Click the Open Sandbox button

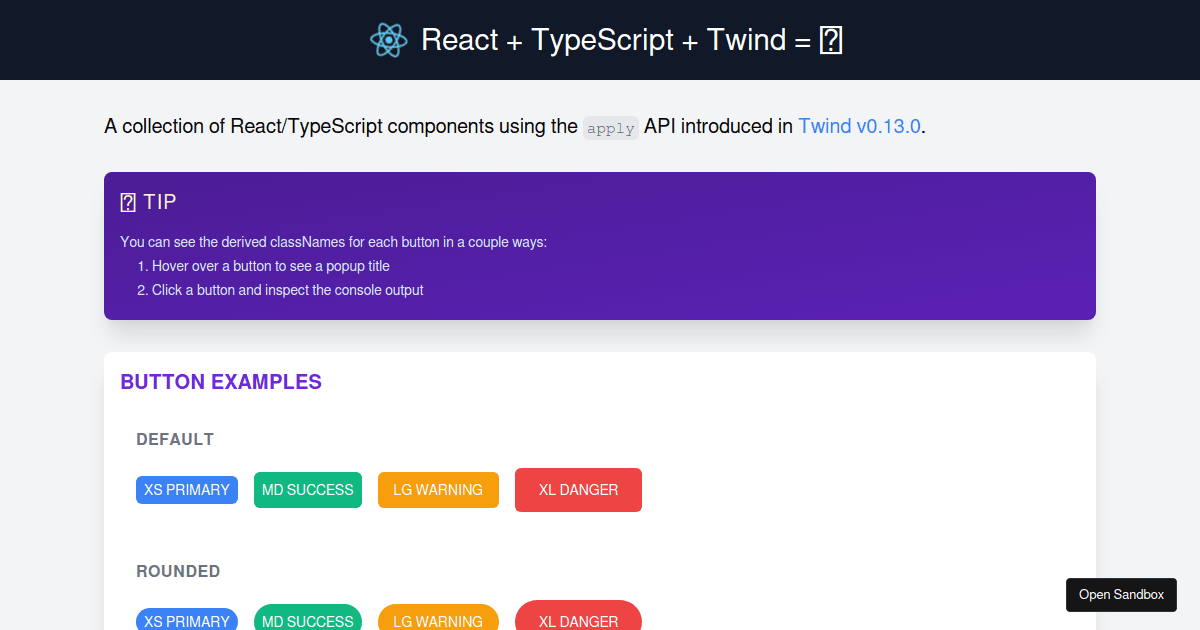(1121, 595)
